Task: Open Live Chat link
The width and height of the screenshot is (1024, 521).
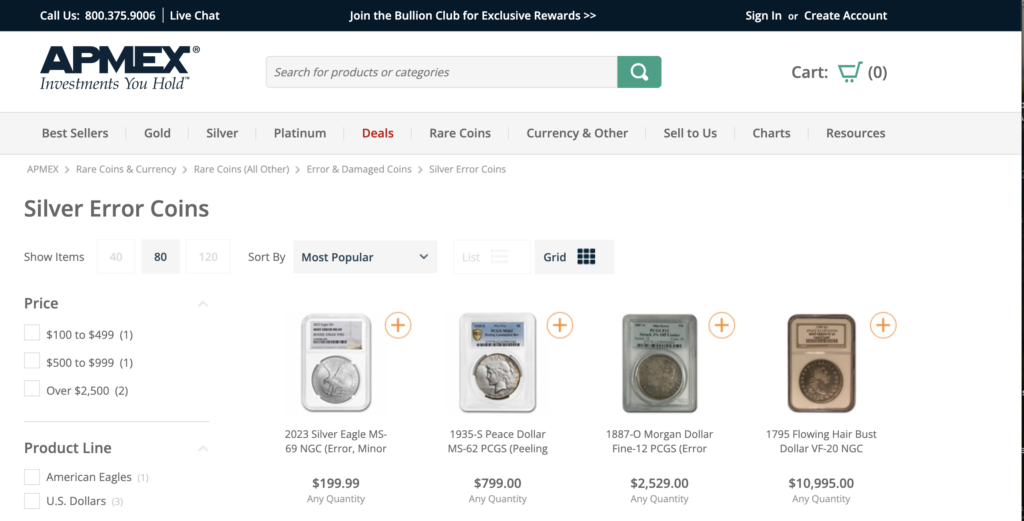Action: tap(195, 16)
